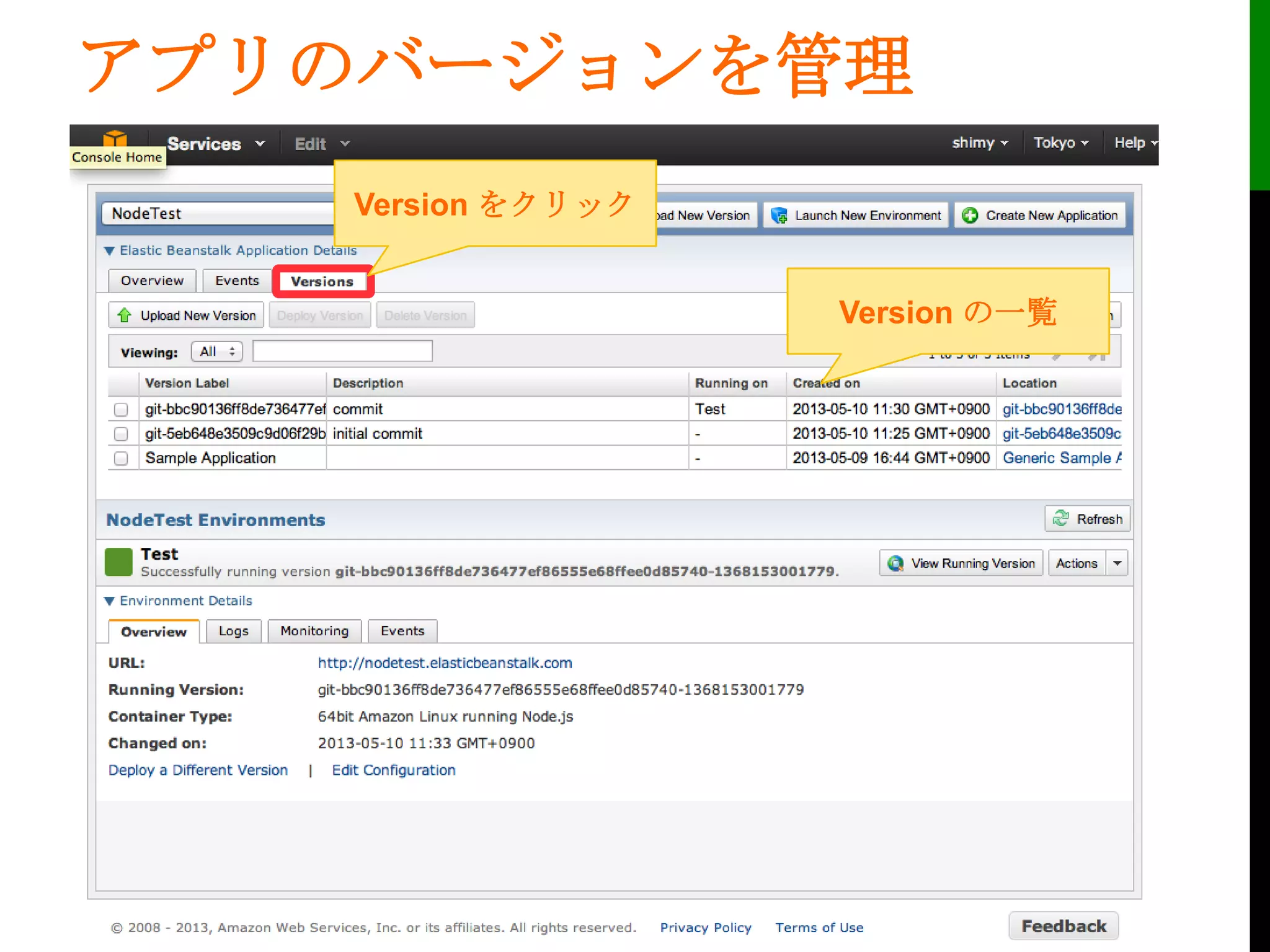This screenshot has width=1270, height=952.
Task: Click Deploy a Different Version link
Action: point(198,770)
